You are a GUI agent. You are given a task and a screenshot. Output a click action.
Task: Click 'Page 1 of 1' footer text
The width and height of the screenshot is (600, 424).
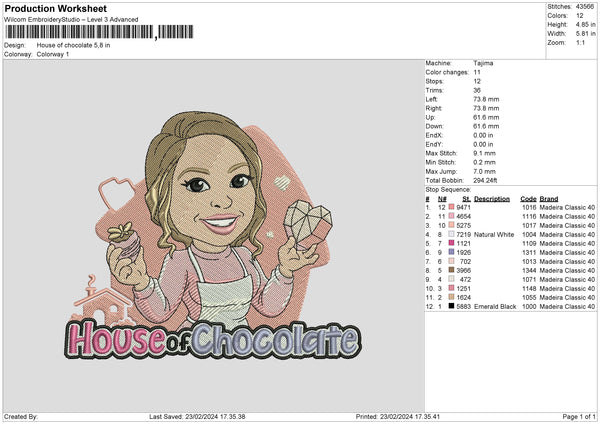pyautogui.click(x=579, y=416)
